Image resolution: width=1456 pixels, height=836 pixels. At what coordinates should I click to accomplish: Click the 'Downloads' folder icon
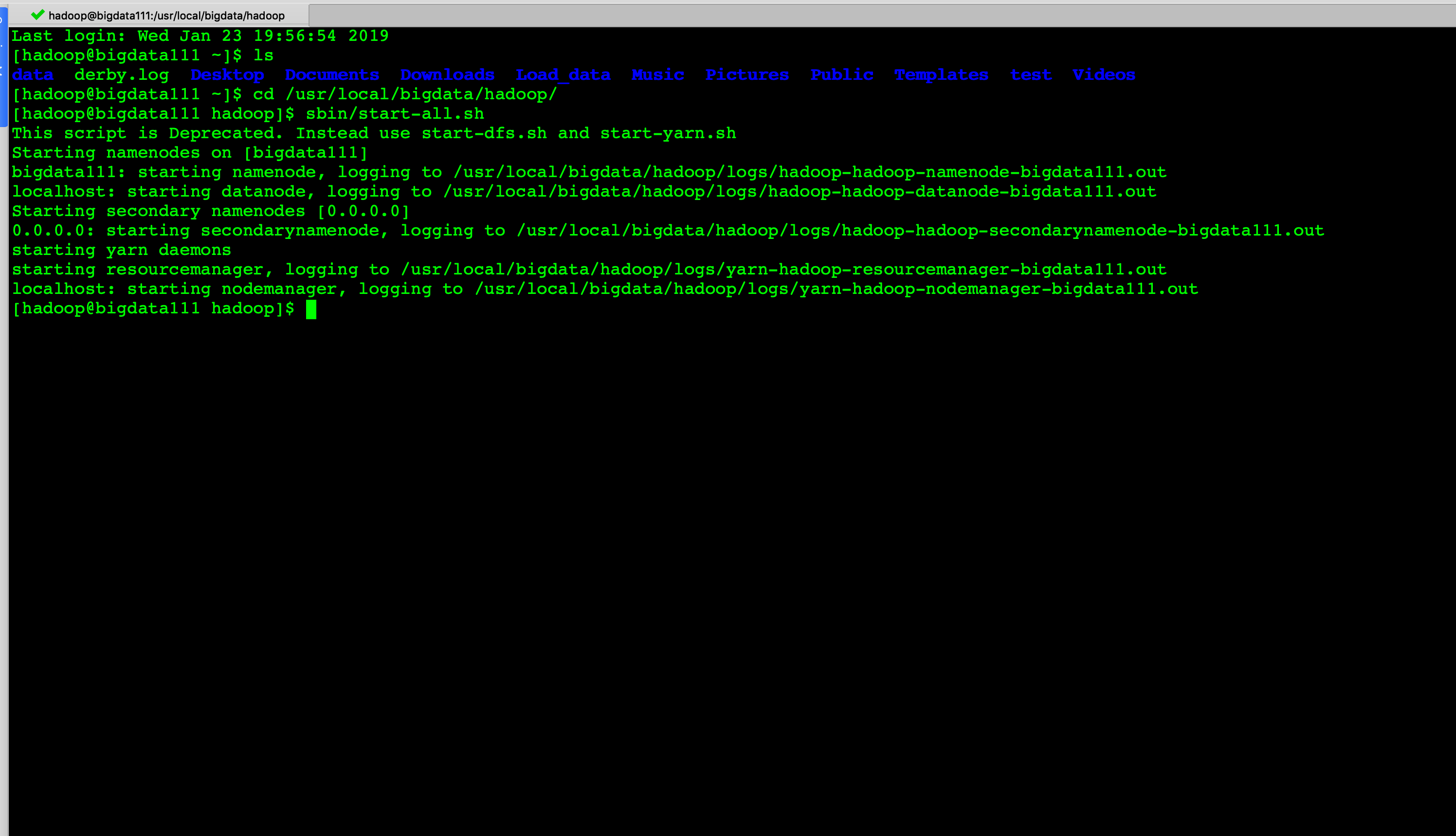(x=448, y=75)
